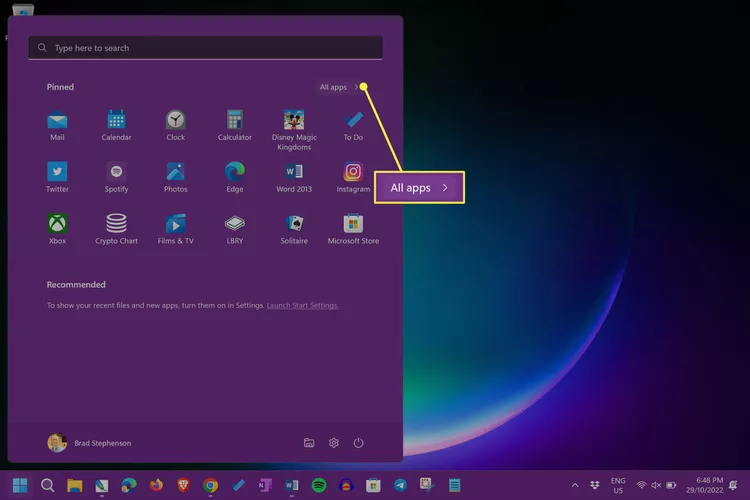Open the To Do checkmark on taskbar
Screen dimensions: 750x500
[x=238, y=485]
